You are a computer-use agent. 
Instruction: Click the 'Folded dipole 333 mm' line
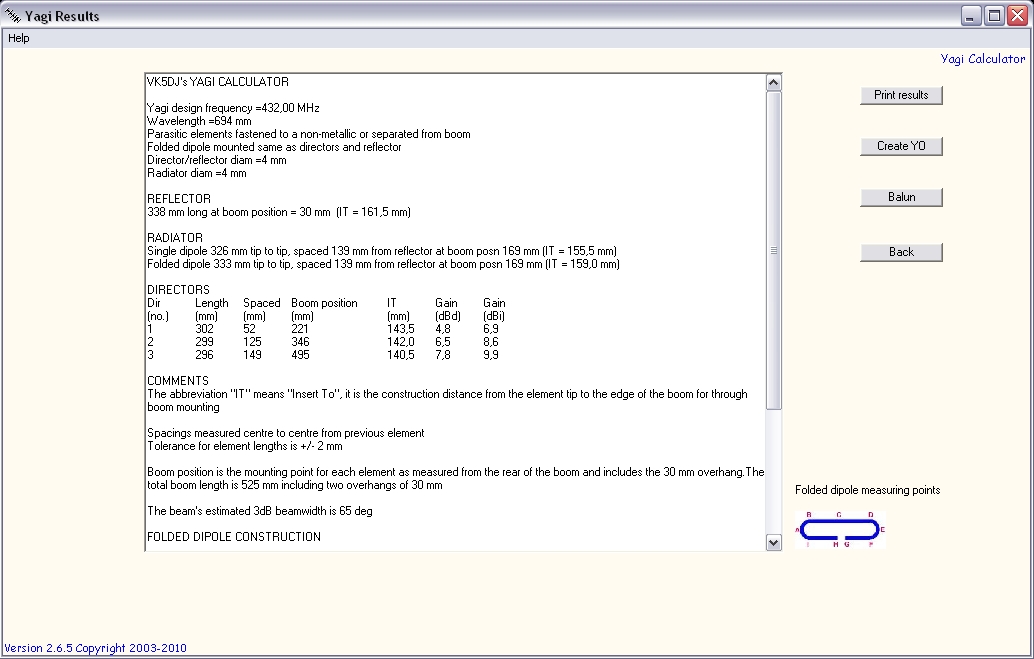point(383,264)
